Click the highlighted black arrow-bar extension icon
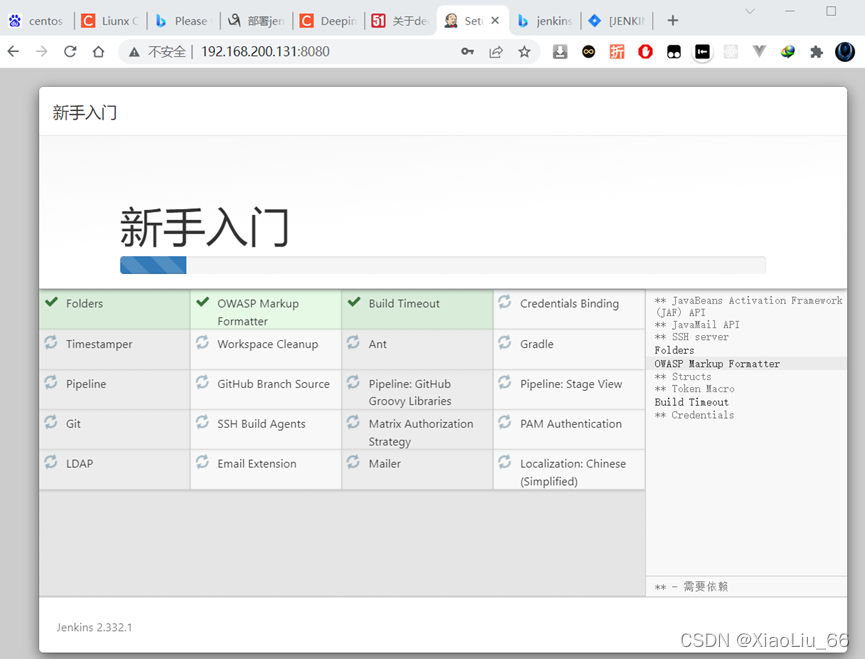Viewport: 865px width, 659px height. [702, 52]
